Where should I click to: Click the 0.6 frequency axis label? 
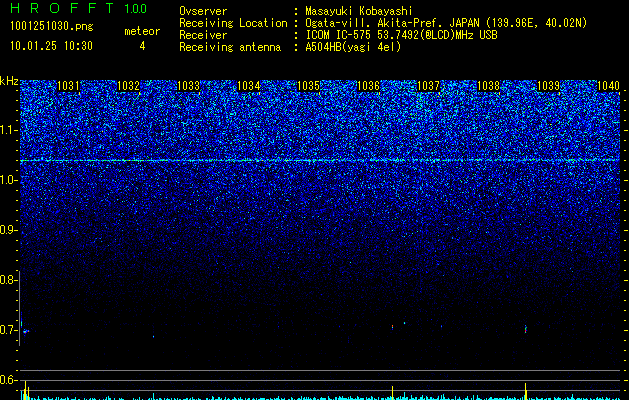(9, 380)
